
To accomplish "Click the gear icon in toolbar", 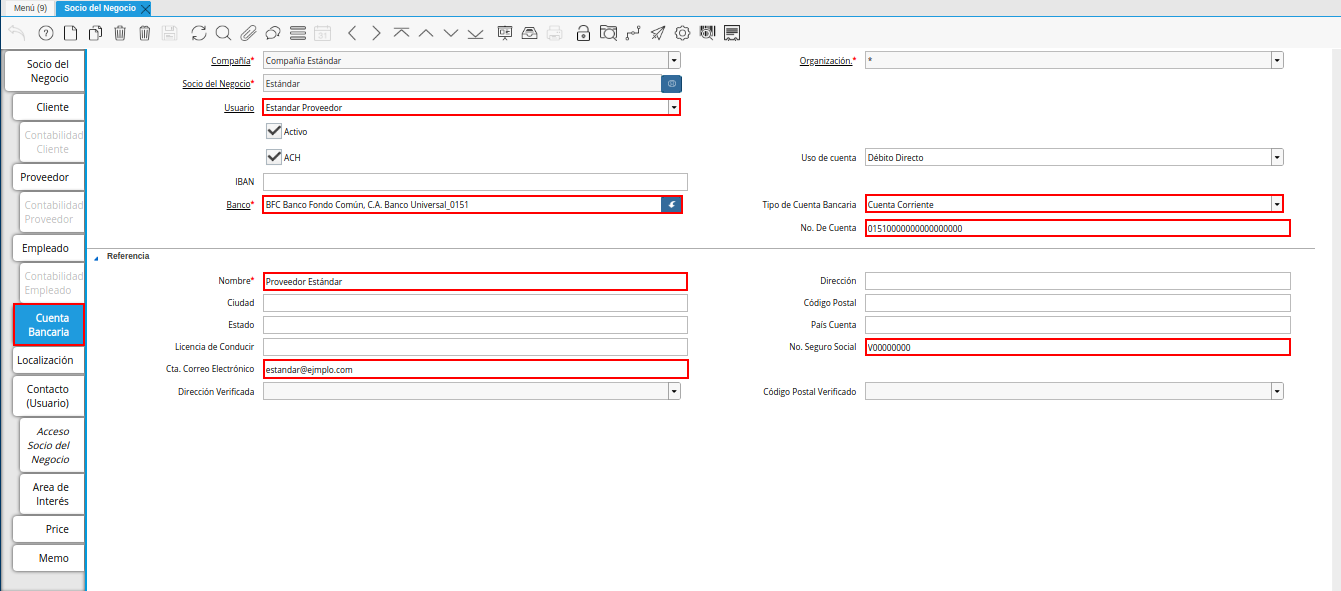I will [683, 33].
